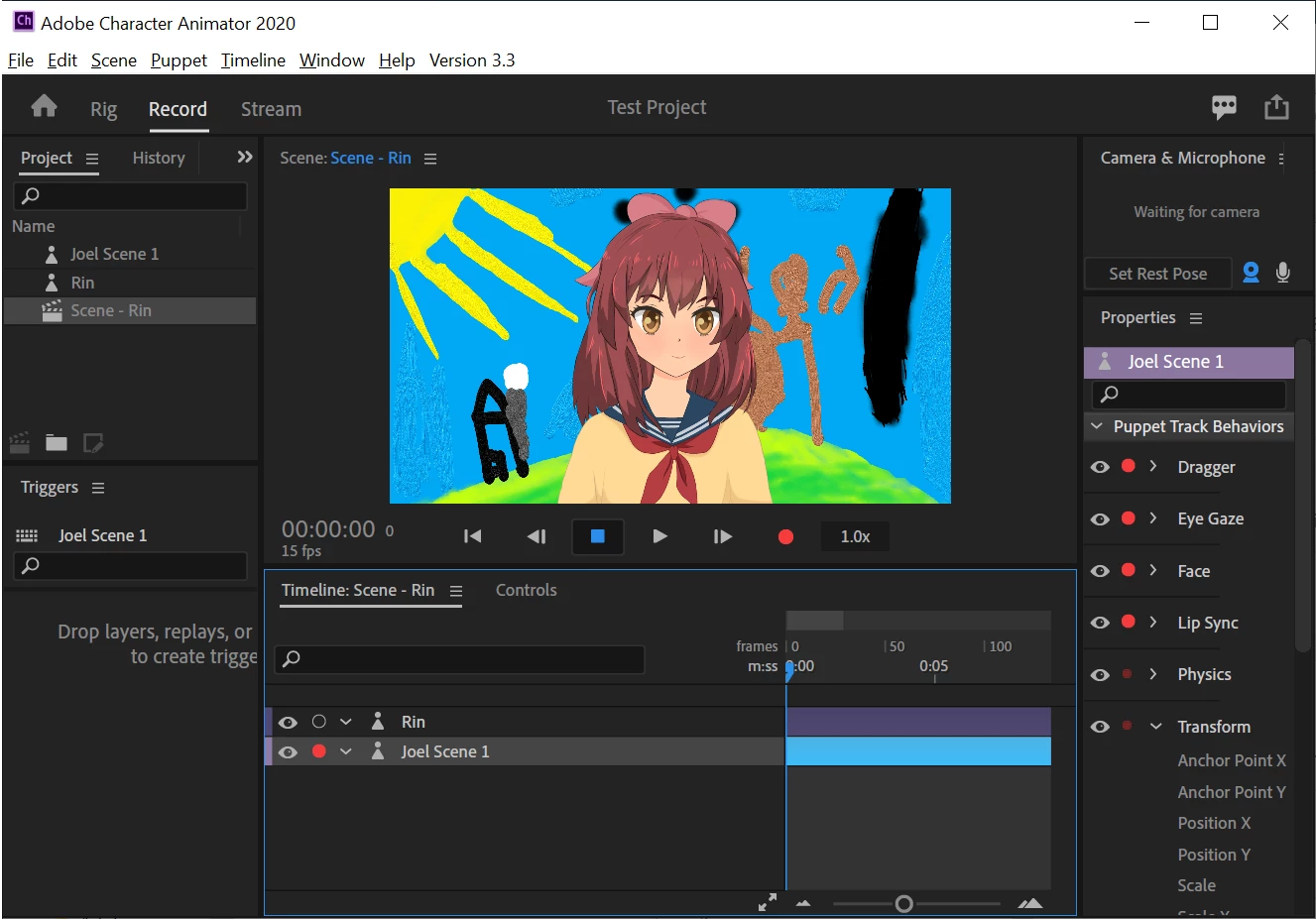Toggle microphone input icon

(x=1283, y=273)
